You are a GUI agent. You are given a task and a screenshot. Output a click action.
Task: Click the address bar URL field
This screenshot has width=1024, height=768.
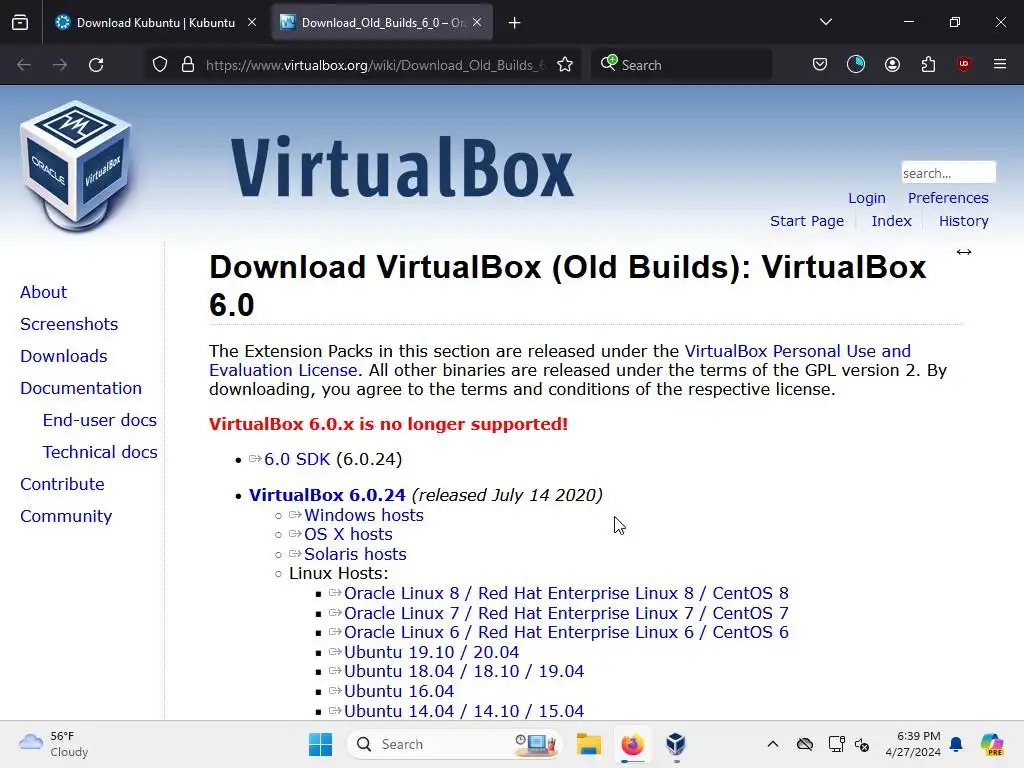tap(375, 65)
